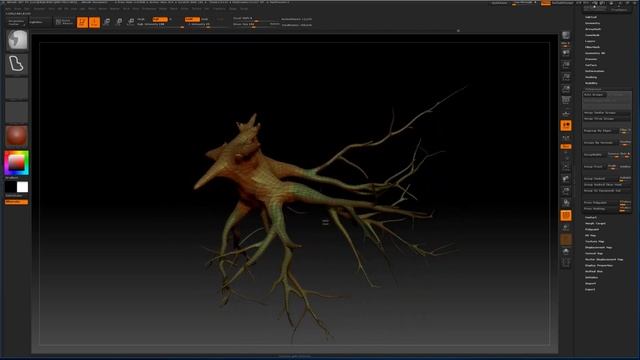Expand the Geometry subpalette
The height and width of the screenshot is (360, 640).
592,23
